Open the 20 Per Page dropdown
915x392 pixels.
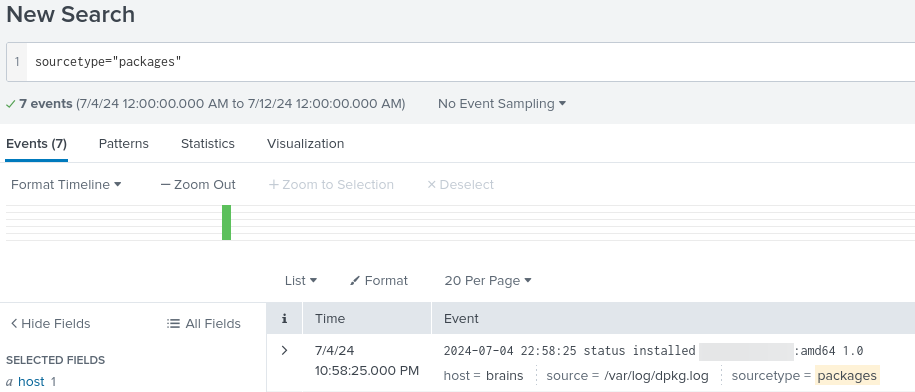[488, 281]
